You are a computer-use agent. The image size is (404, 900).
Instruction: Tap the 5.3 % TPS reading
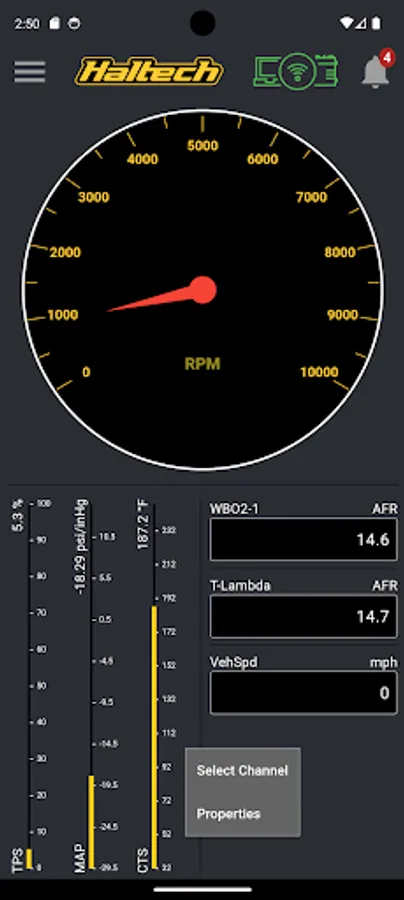[18, 515]
